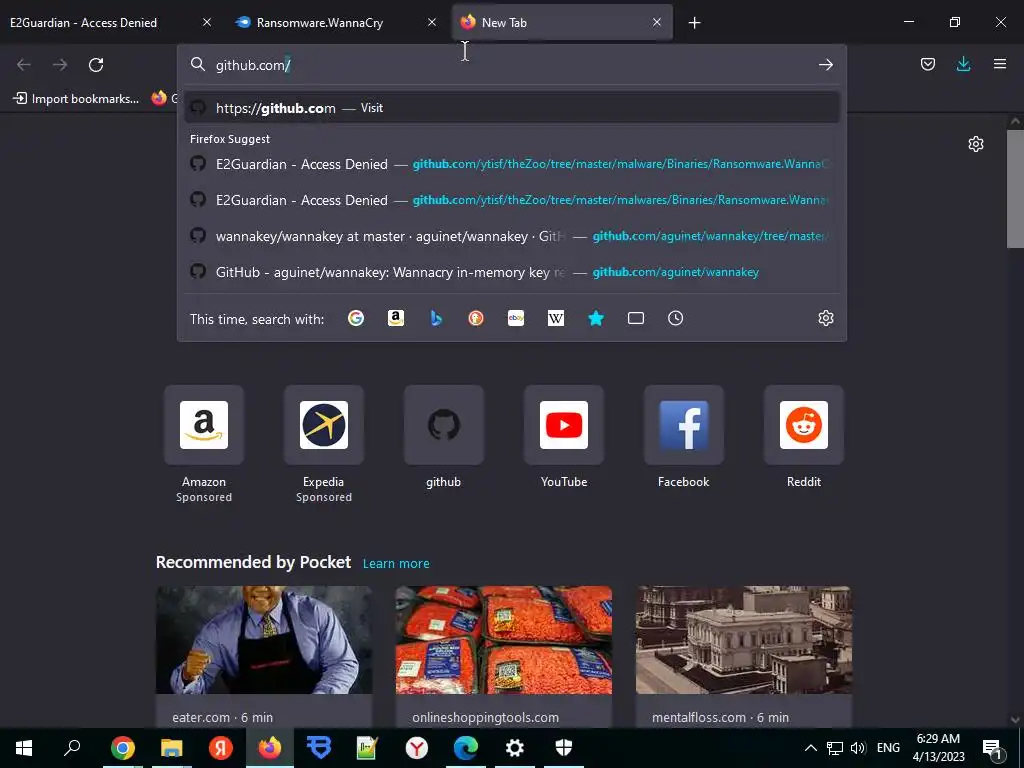Close the Ransomware.WannaCry tab
The image size is (1024, 768).
click(432, 22)
